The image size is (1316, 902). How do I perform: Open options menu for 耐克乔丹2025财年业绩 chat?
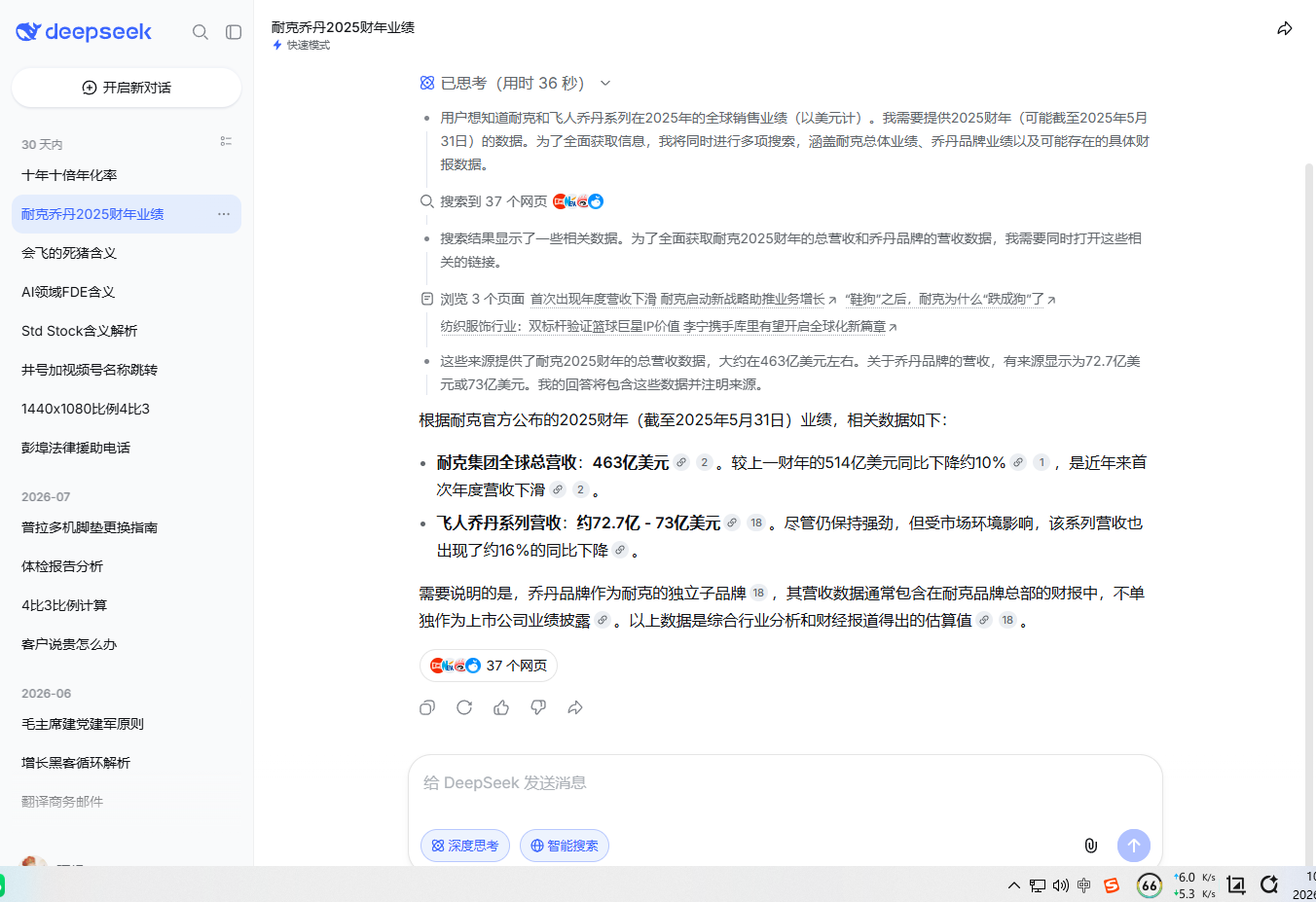[224, 214]
